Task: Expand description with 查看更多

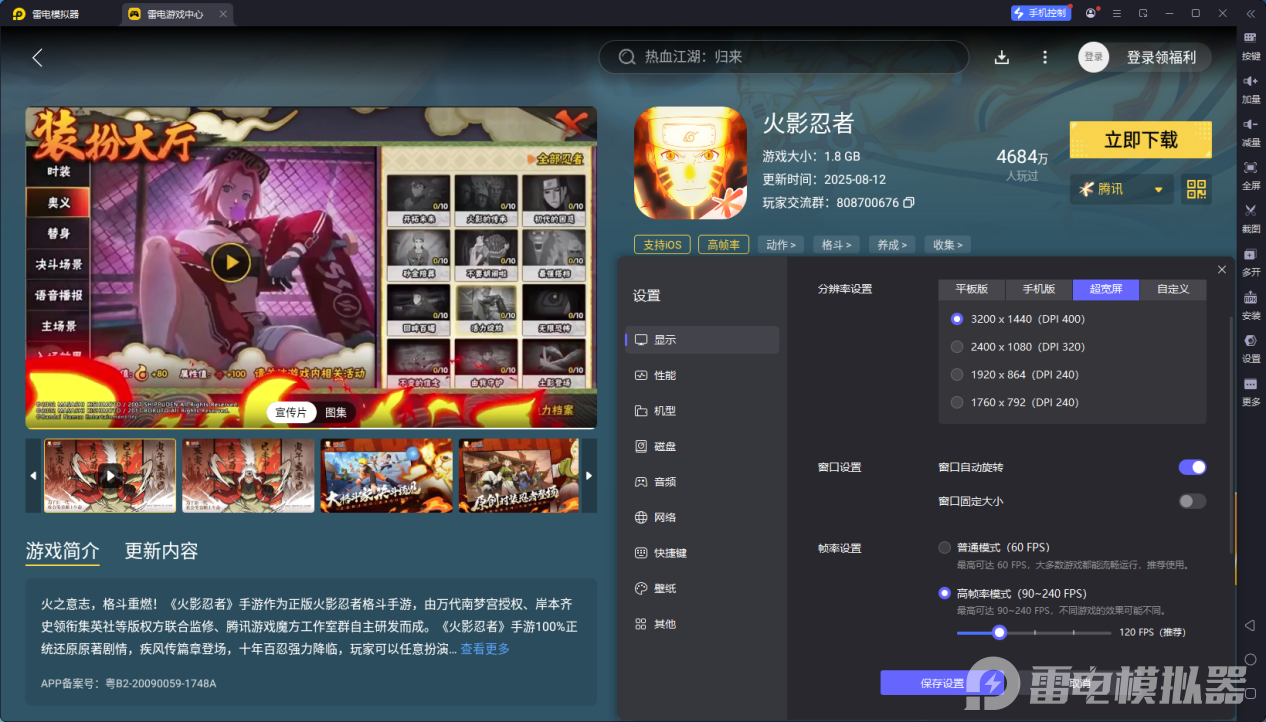Action: (485, 649)
